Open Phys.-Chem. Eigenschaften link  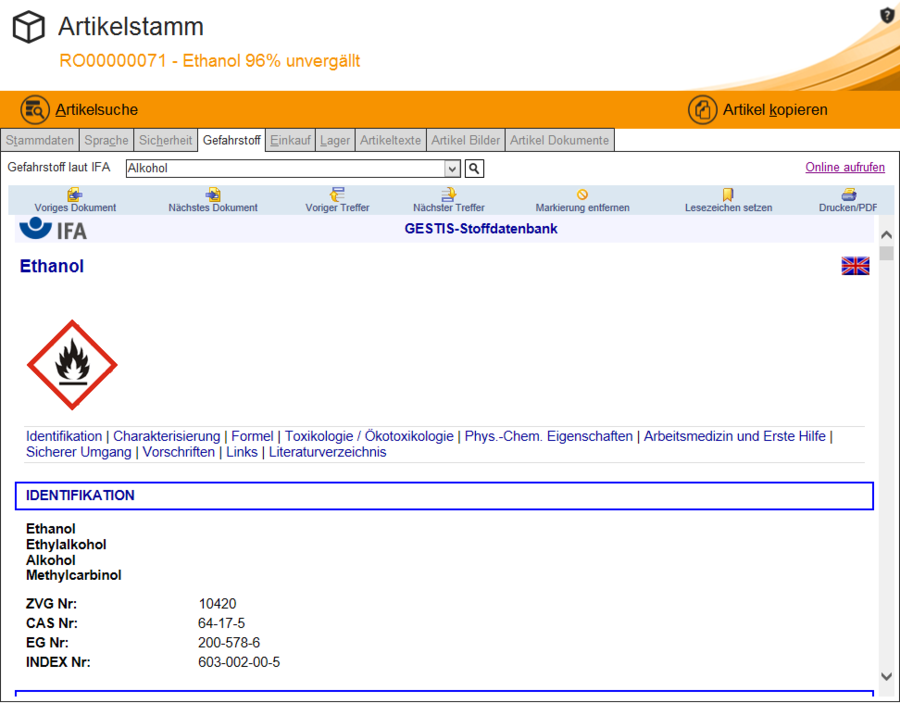[x=549, y=436]
